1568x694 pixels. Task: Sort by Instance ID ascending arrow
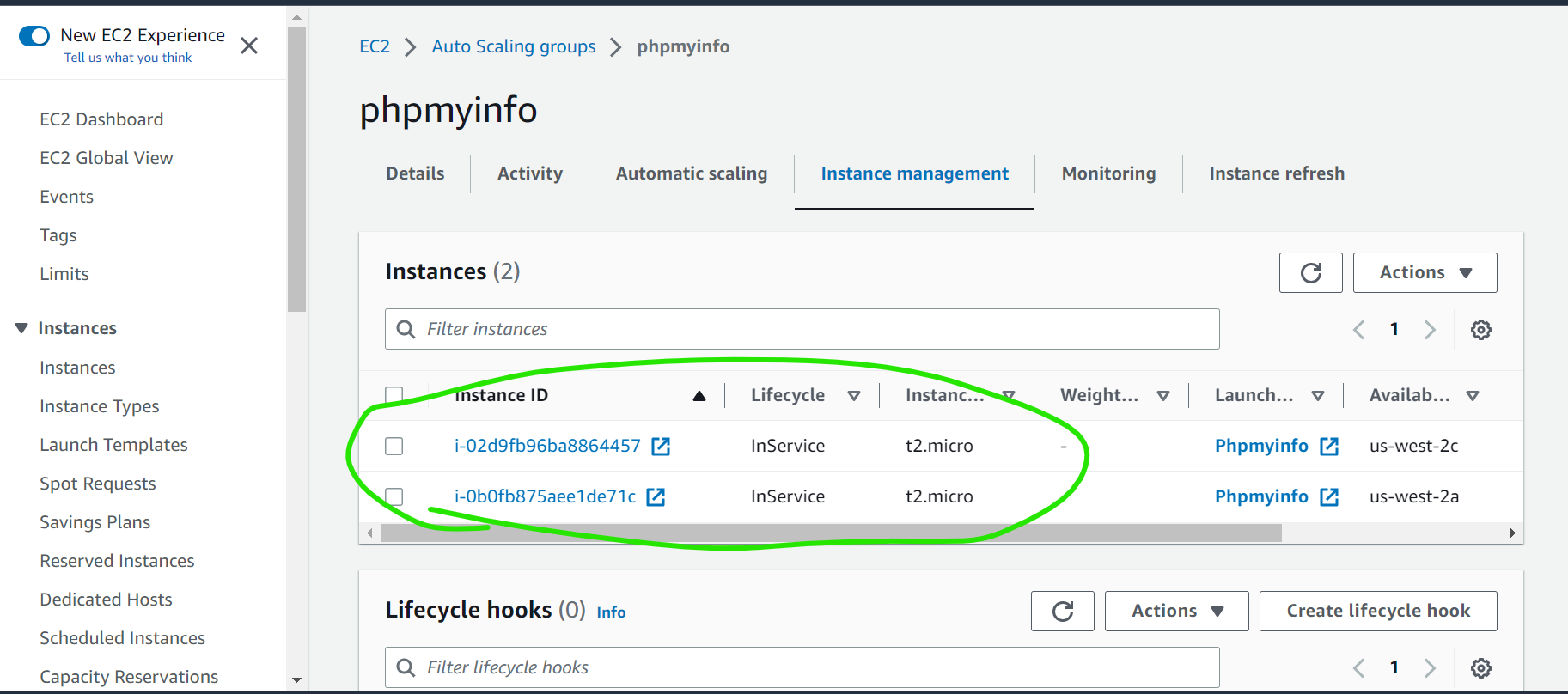click(x=699, y=396)
